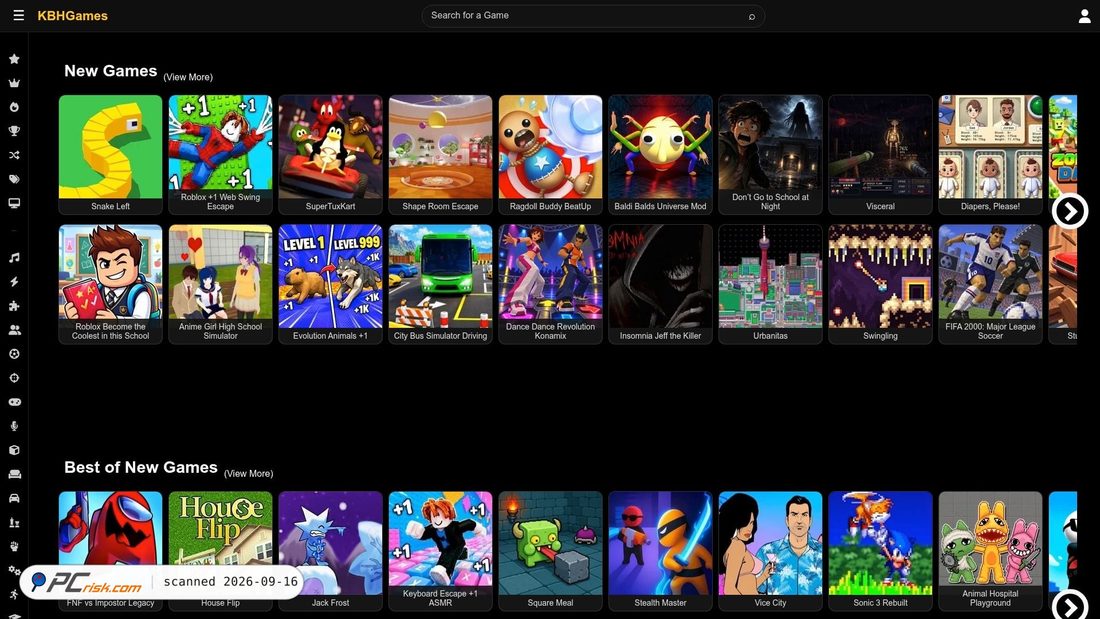This screenshot has height=619, width=1100.
Task: Click the music note icon in the sidebar
Action: 14,258
